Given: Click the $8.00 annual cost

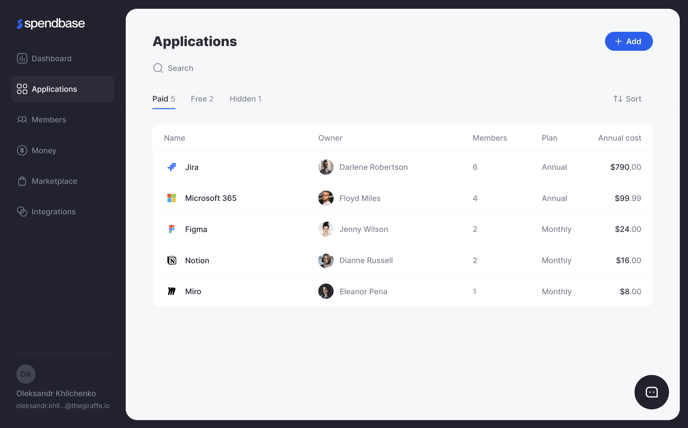Looking at the screenshot, I should [631, 291].
